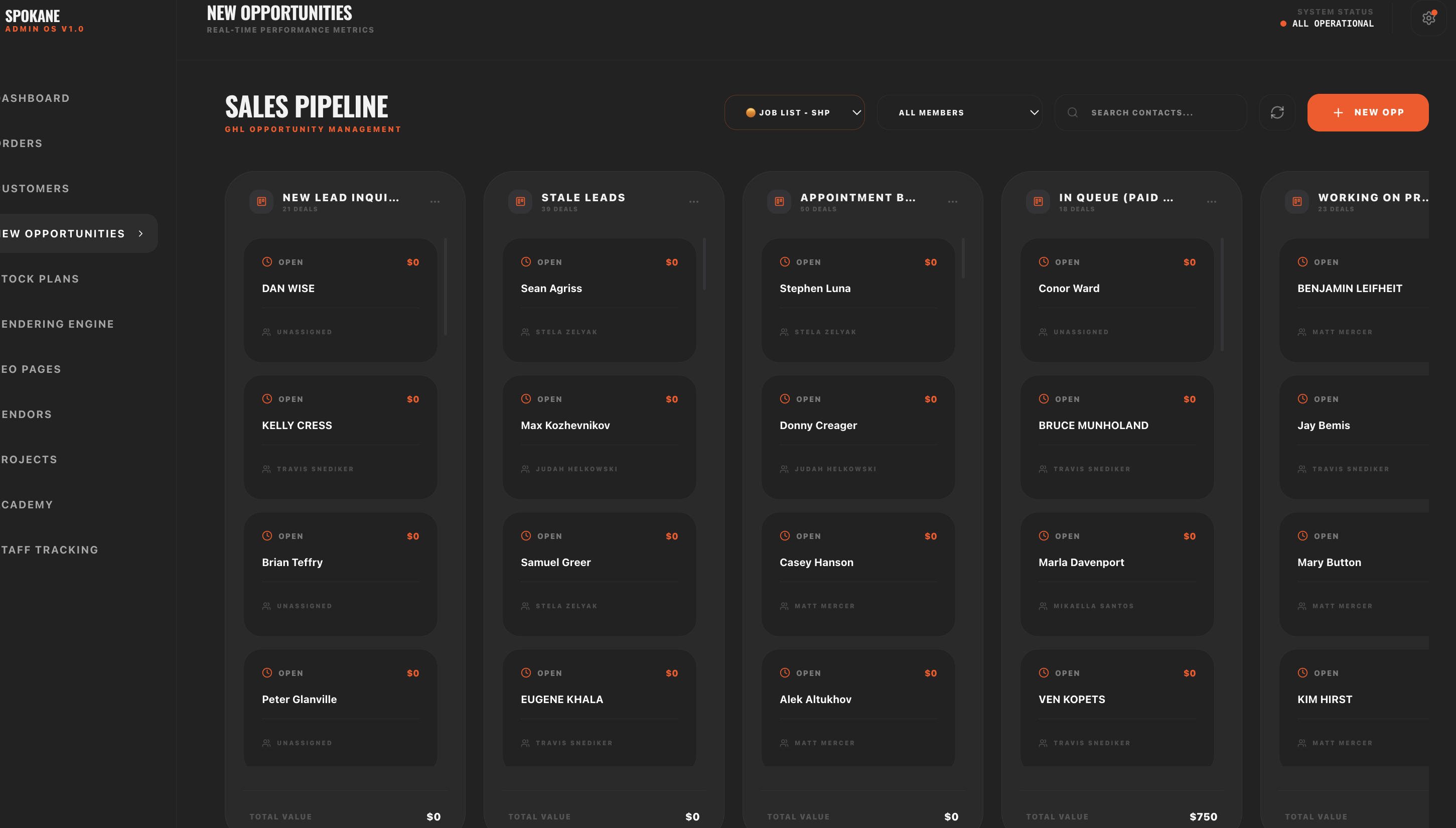
Task: Click the Spokane Admin OS logo
Action: click(x=44, y=21)
